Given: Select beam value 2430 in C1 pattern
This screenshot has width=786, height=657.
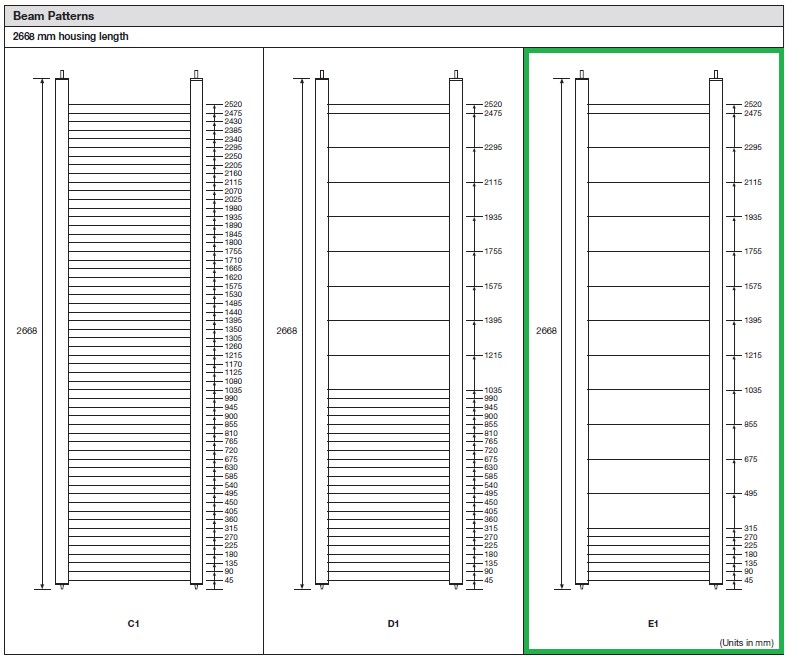Looking at the screenshot, I should tap(233, 121).
